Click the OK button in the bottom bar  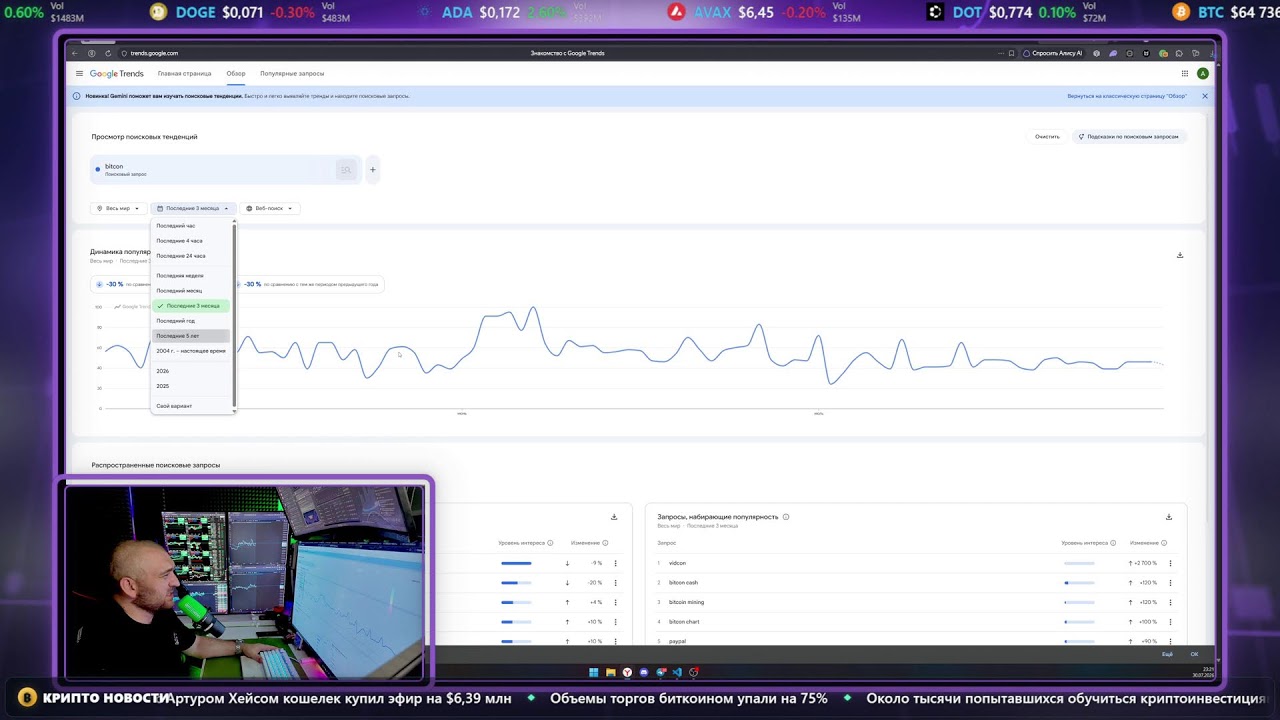point(1194,654)
